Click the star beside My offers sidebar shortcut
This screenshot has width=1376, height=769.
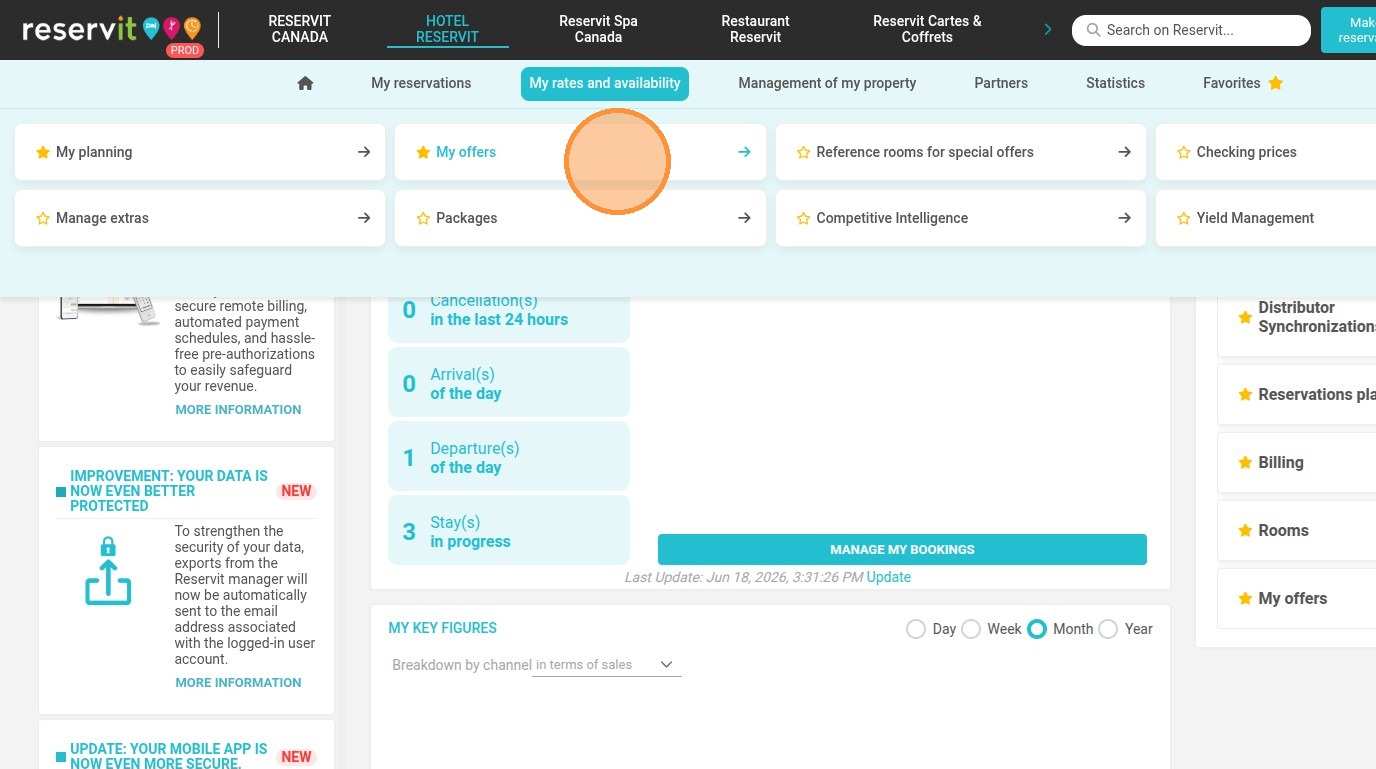[1245, 598]
